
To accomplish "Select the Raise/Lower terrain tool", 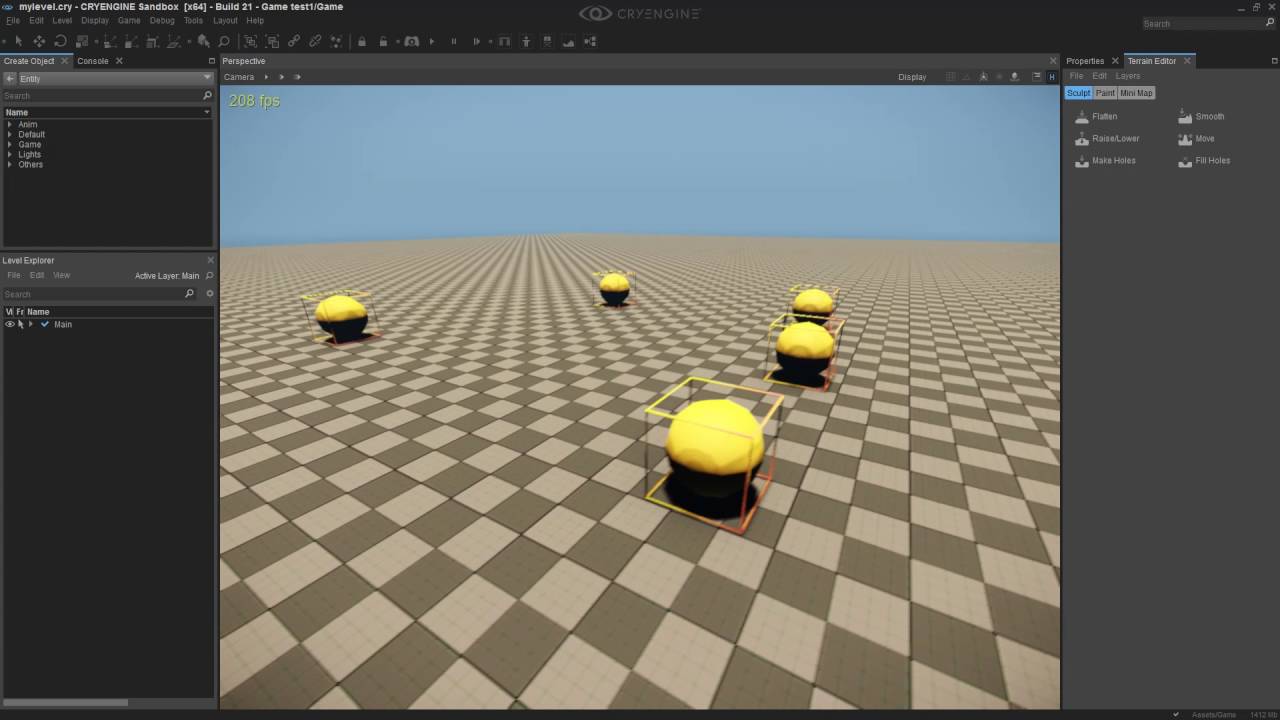I will [1107, 138].
